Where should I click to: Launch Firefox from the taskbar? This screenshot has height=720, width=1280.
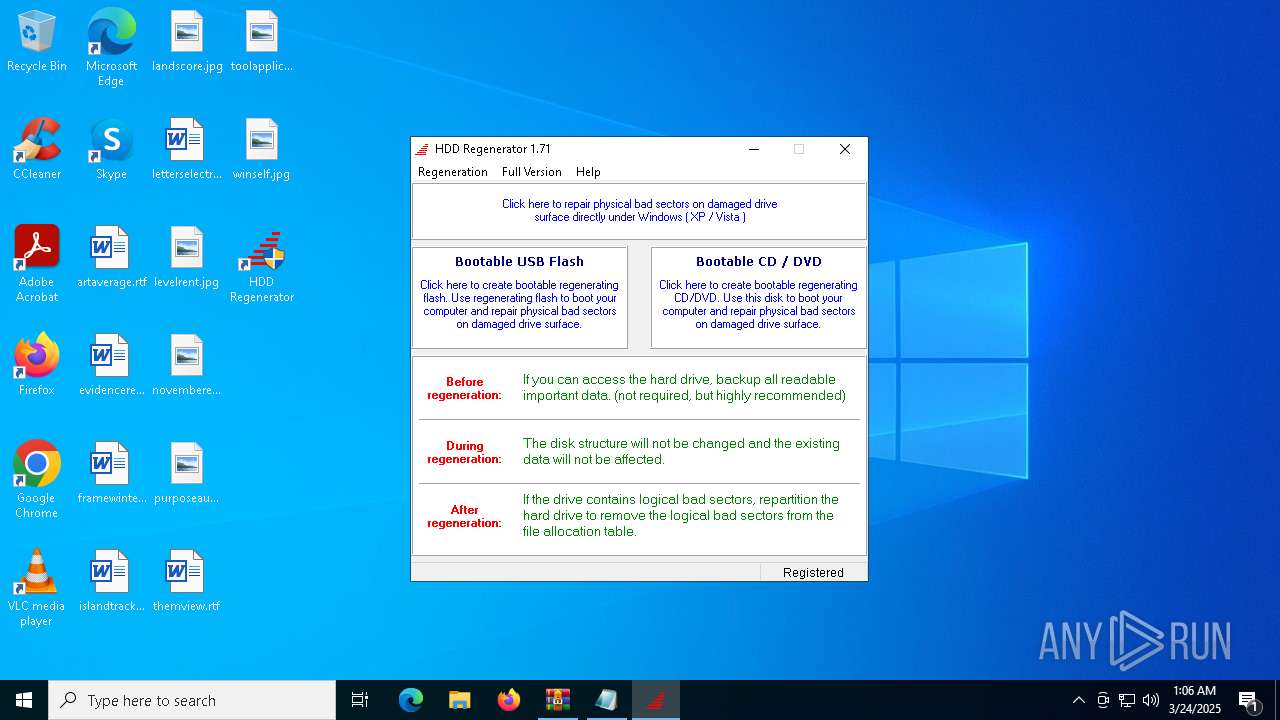[509, 700]
